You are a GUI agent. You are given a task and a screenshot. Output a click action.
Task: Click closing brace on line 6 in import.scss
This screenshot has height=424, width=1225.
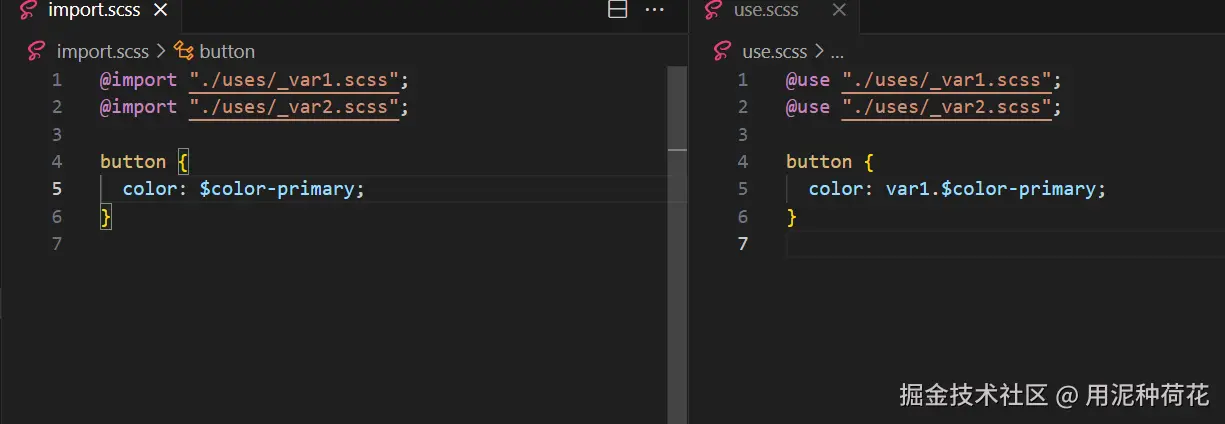(106, 216)
